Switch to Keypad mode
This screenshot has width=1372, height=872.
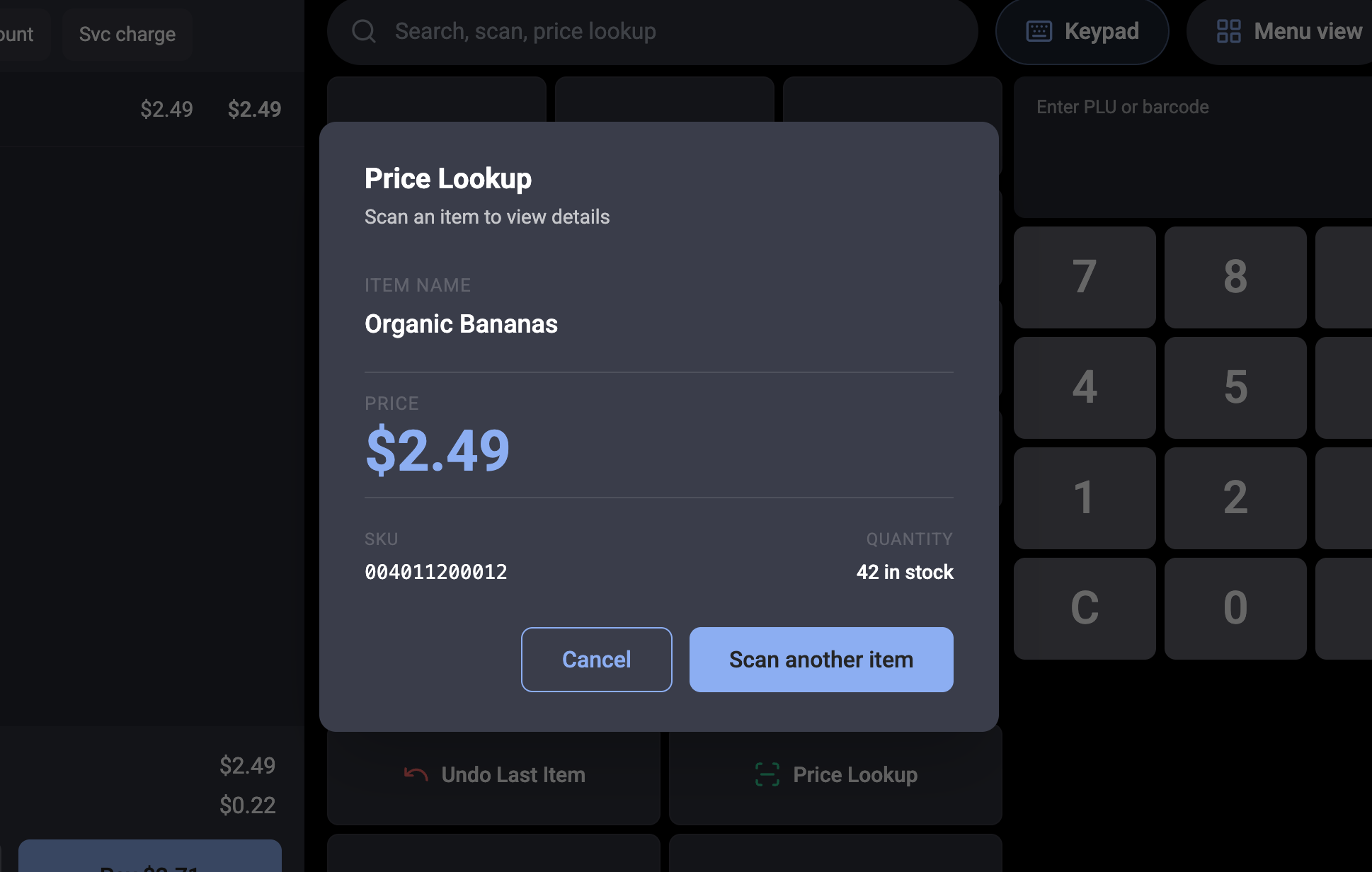point(1082,31)
